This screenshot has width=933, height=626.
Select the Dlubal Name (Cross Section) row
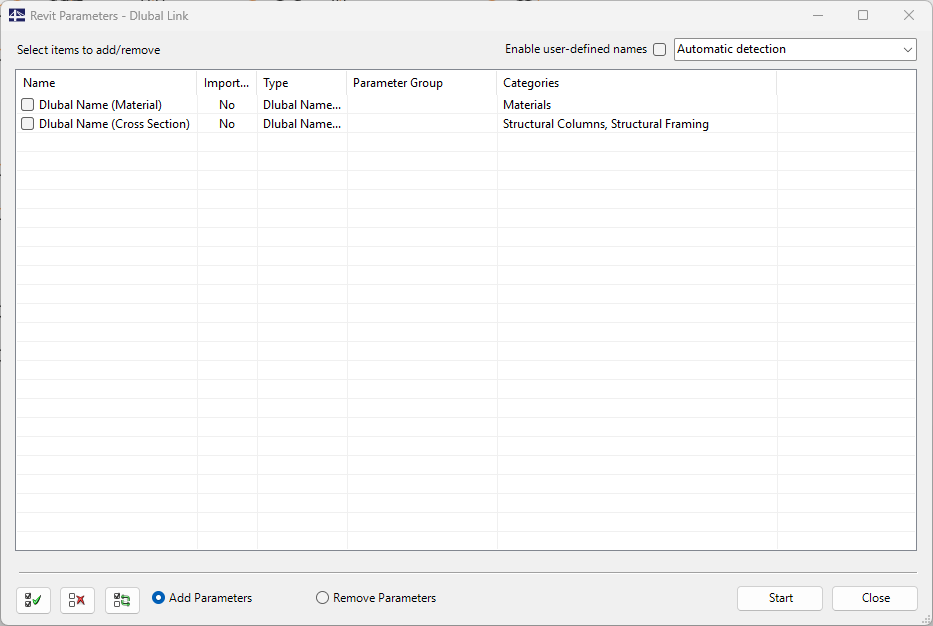(120, 123)
